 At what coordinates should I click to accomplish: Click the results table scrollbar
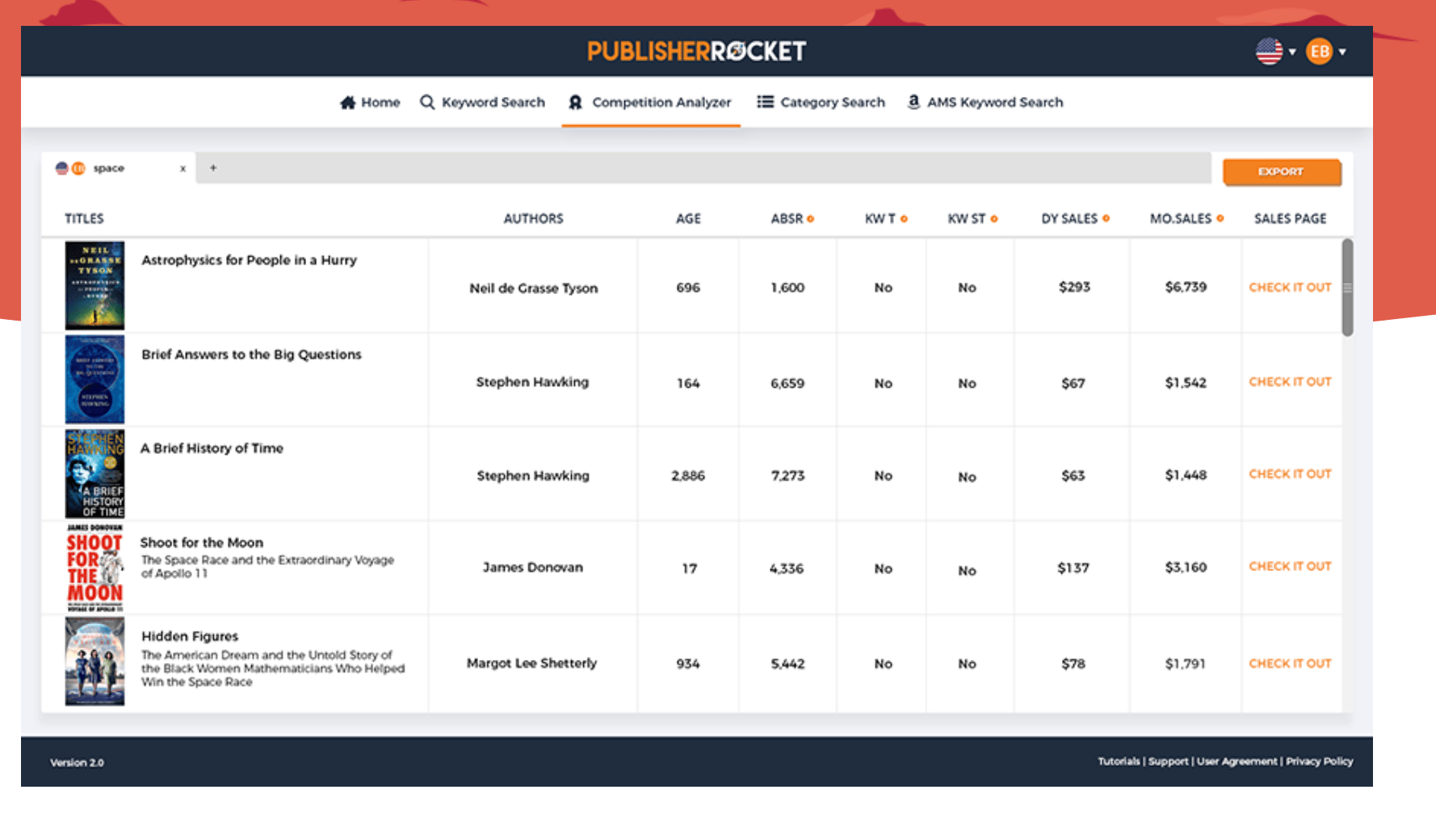(x=1347, y=288)
